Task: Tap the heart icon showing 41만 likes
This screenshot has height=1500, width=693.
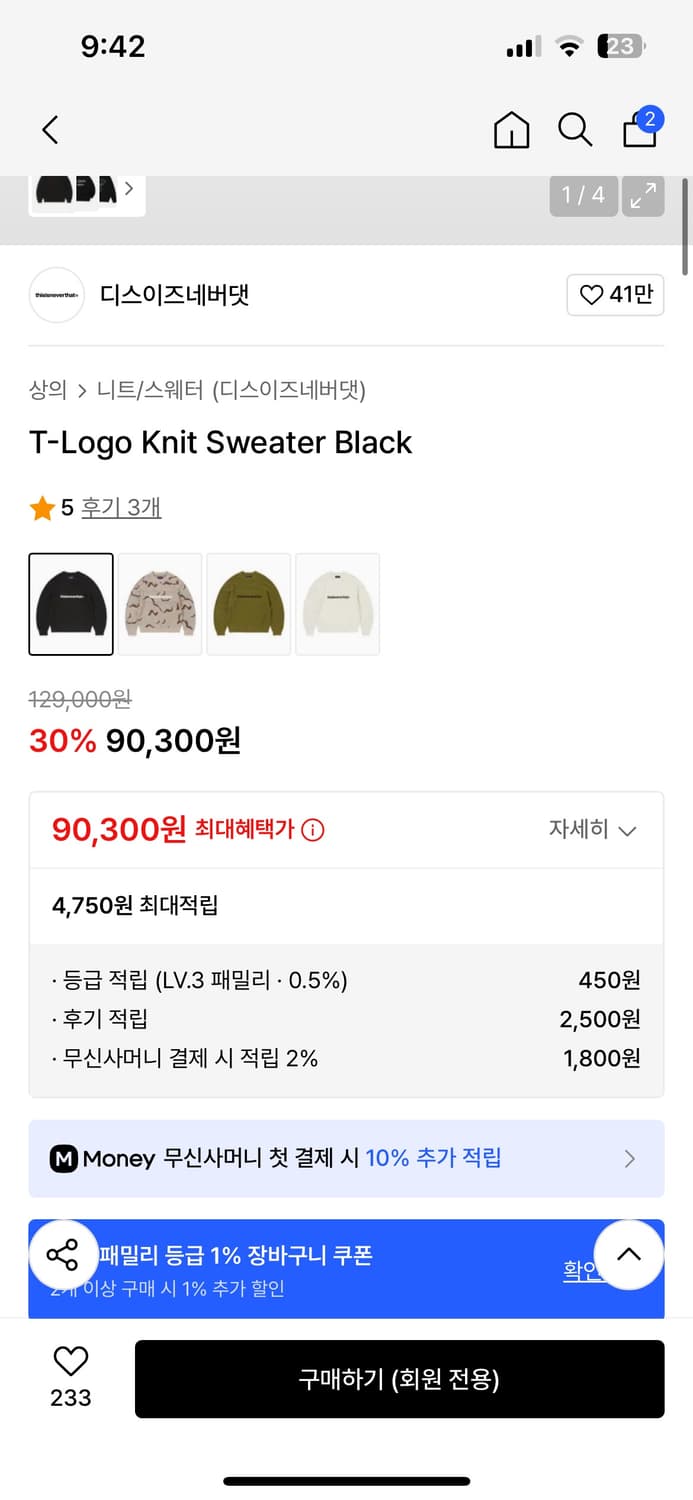Action: 615,295
